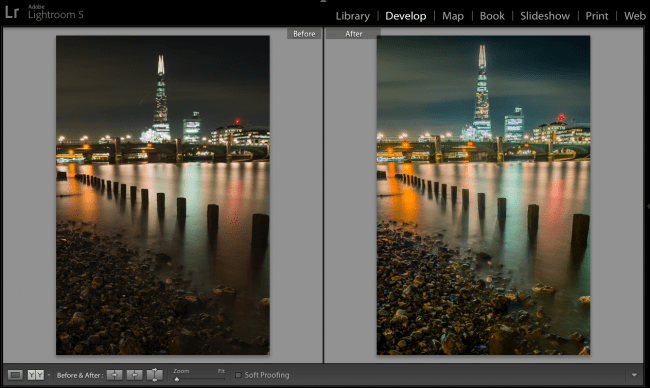This screenshot has width=650, height=388.
Task: Enable the Soft Proofing checkbox
Action: (x=238, y=375)
